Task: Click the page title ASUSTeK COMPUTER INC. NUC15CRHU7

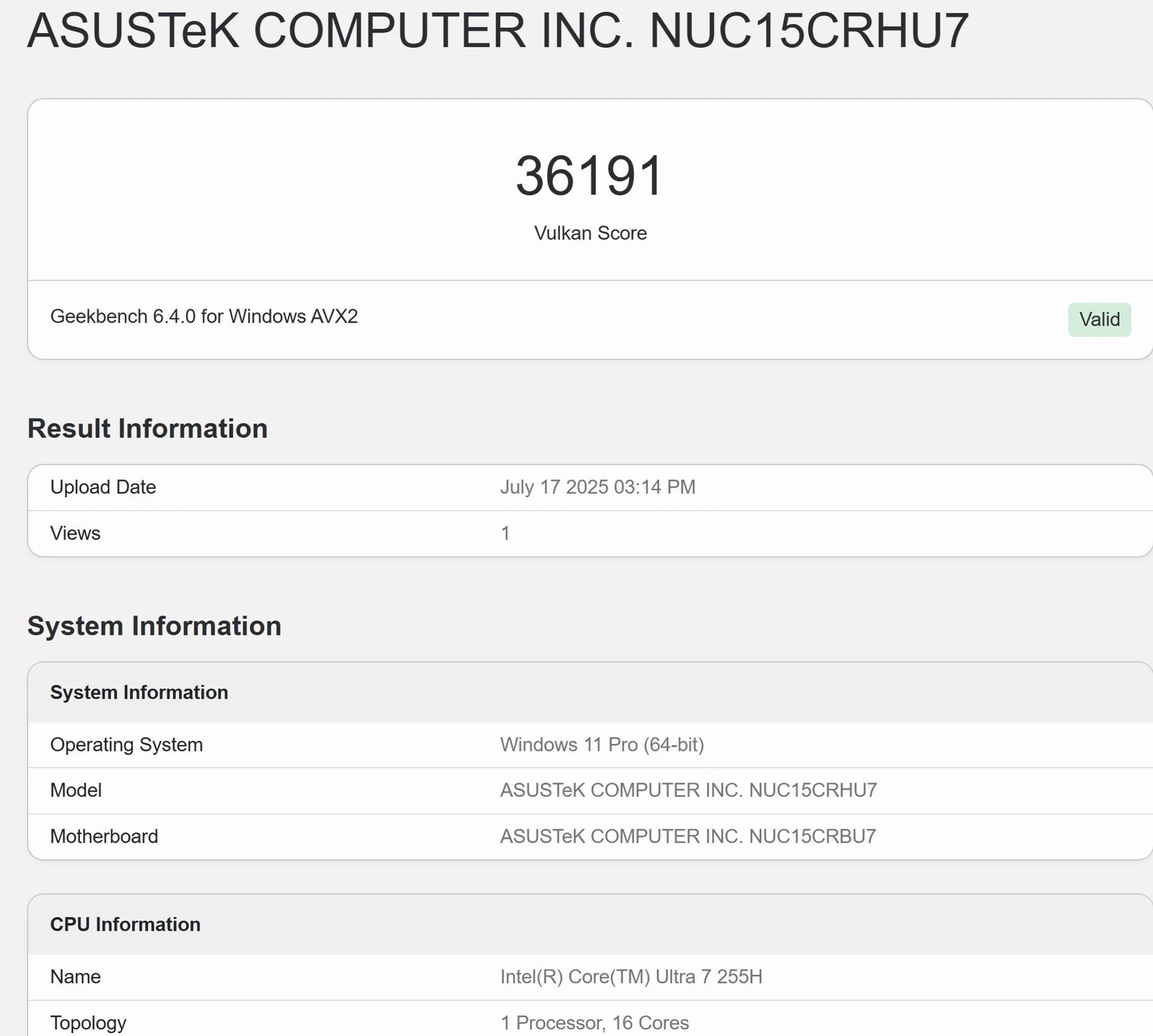Action: point(498,30)
